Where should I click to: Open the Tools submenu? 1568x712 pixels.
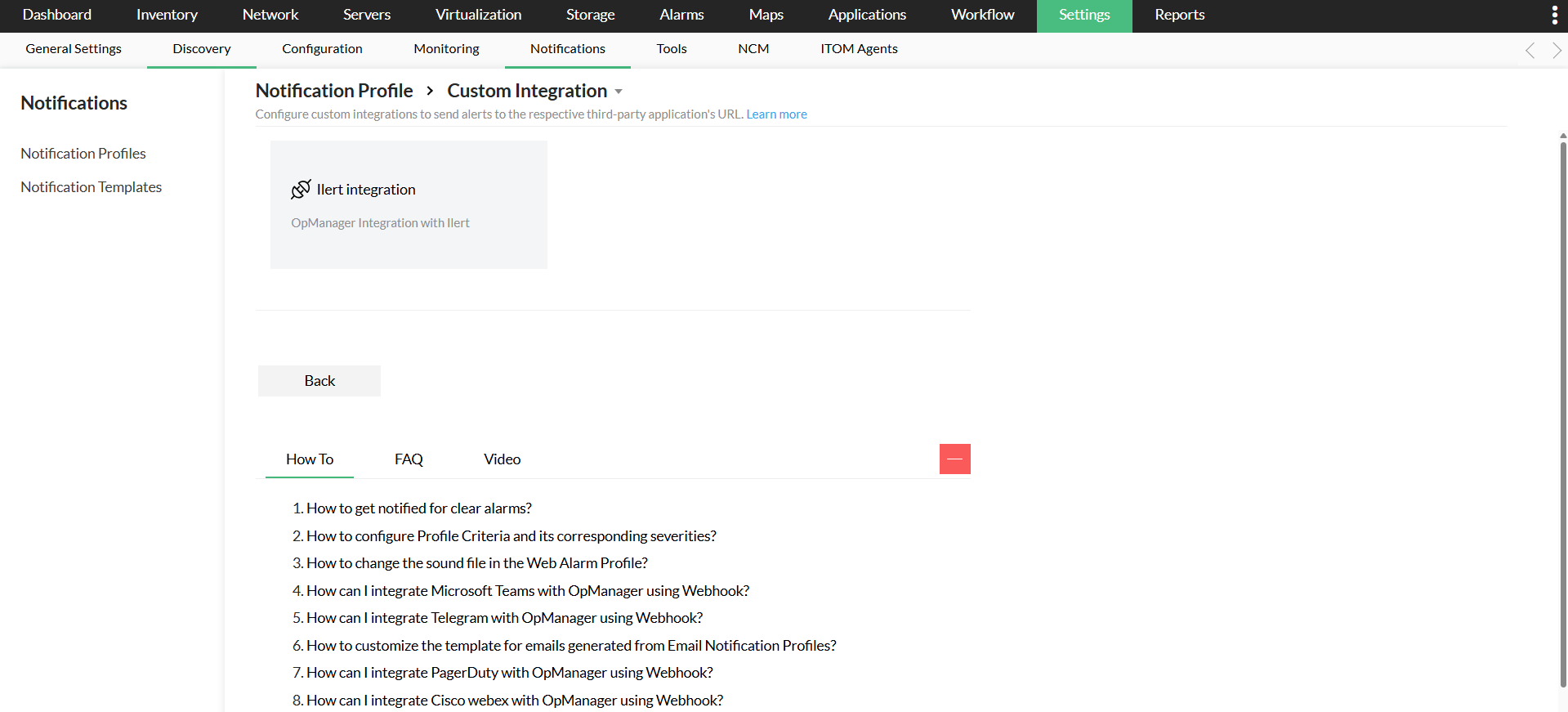[672, 49]
